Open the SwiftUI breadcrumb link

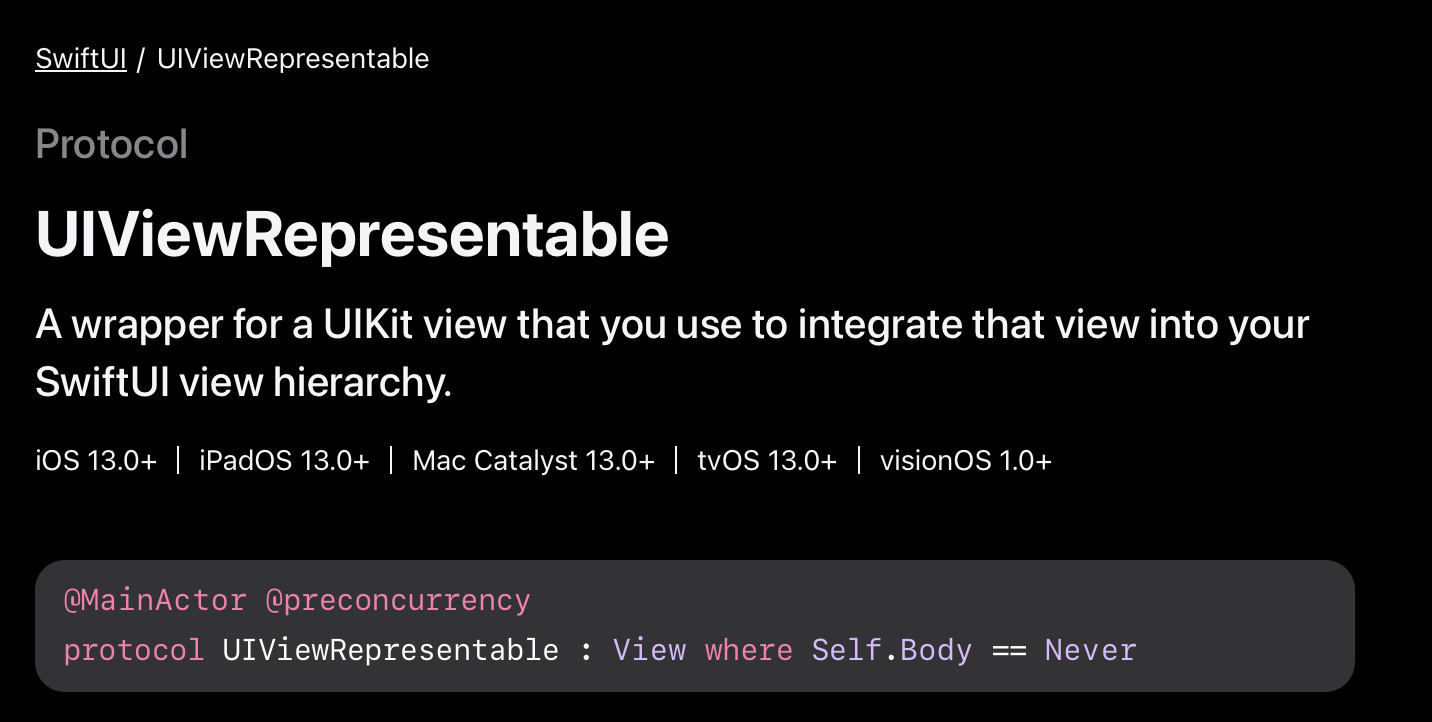(x=81, y=59)
